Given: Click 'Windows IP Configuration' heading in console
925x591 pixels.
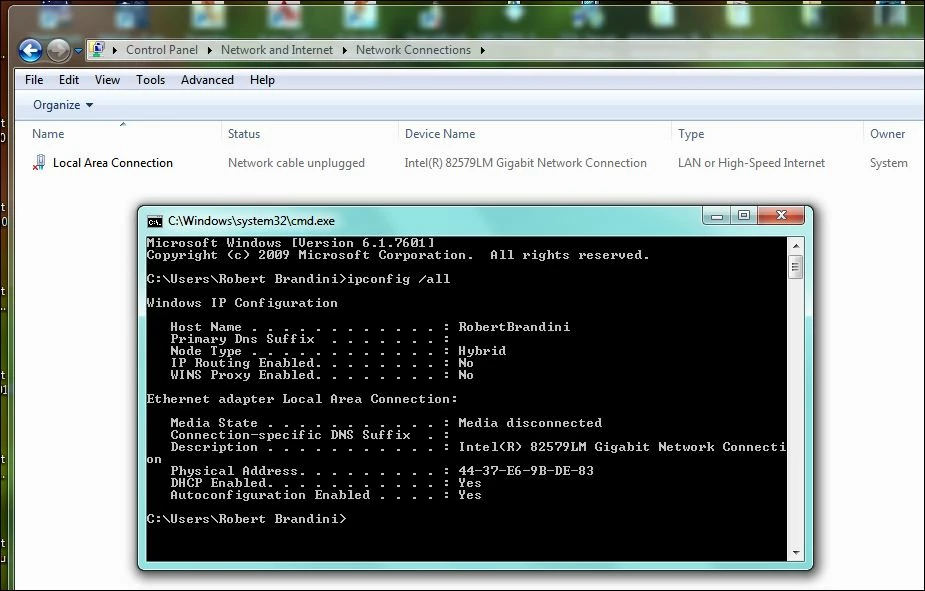Looking at the screenshot, I should pyautogui.click(x=242, y=303).
